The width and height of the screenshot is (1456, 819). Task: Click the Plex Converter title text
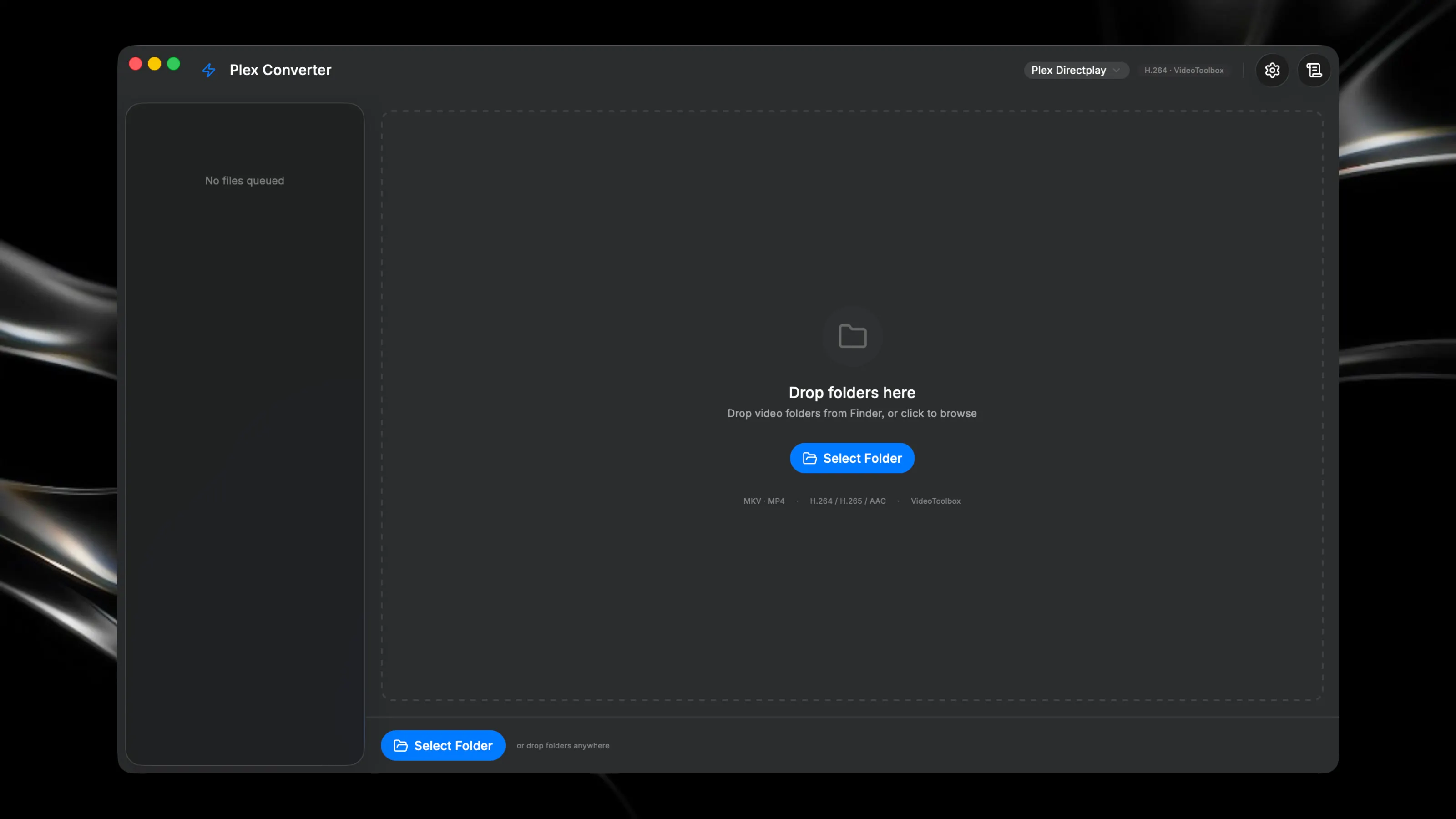point(280,70)
